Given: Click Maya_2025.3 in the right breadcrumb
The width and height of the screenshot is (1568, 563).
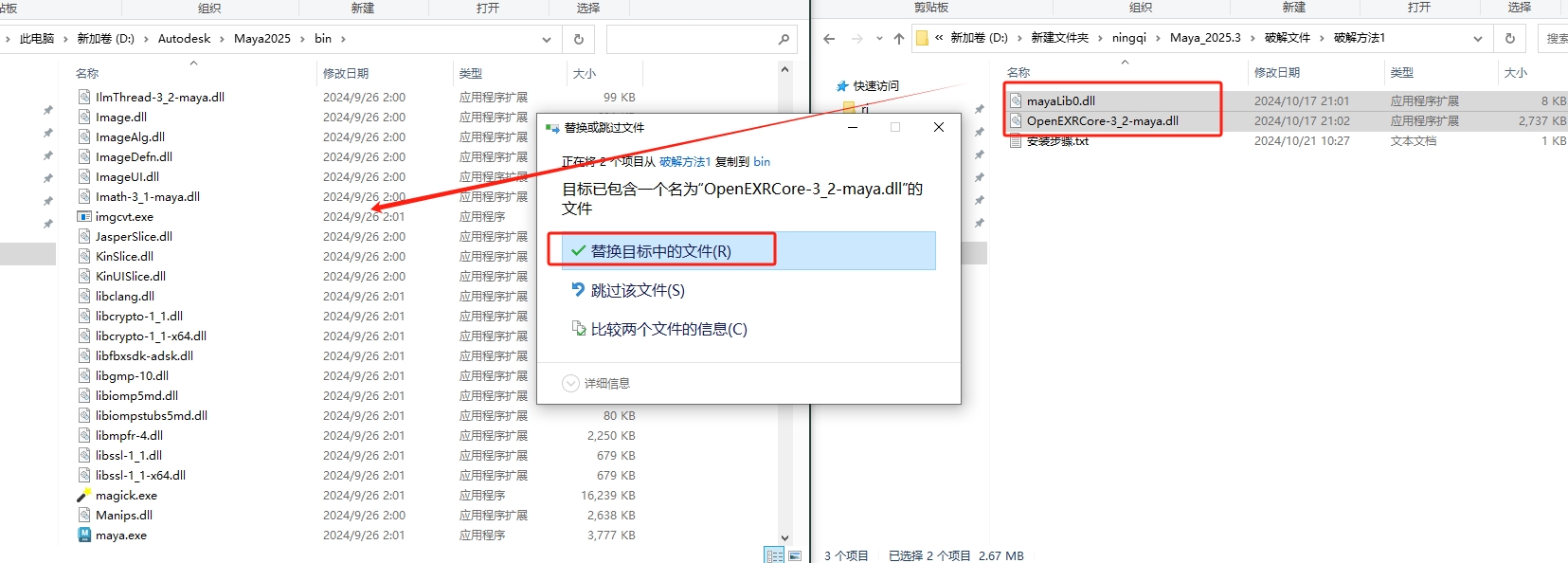Looking at the screenshot, I should [1205, 38].
